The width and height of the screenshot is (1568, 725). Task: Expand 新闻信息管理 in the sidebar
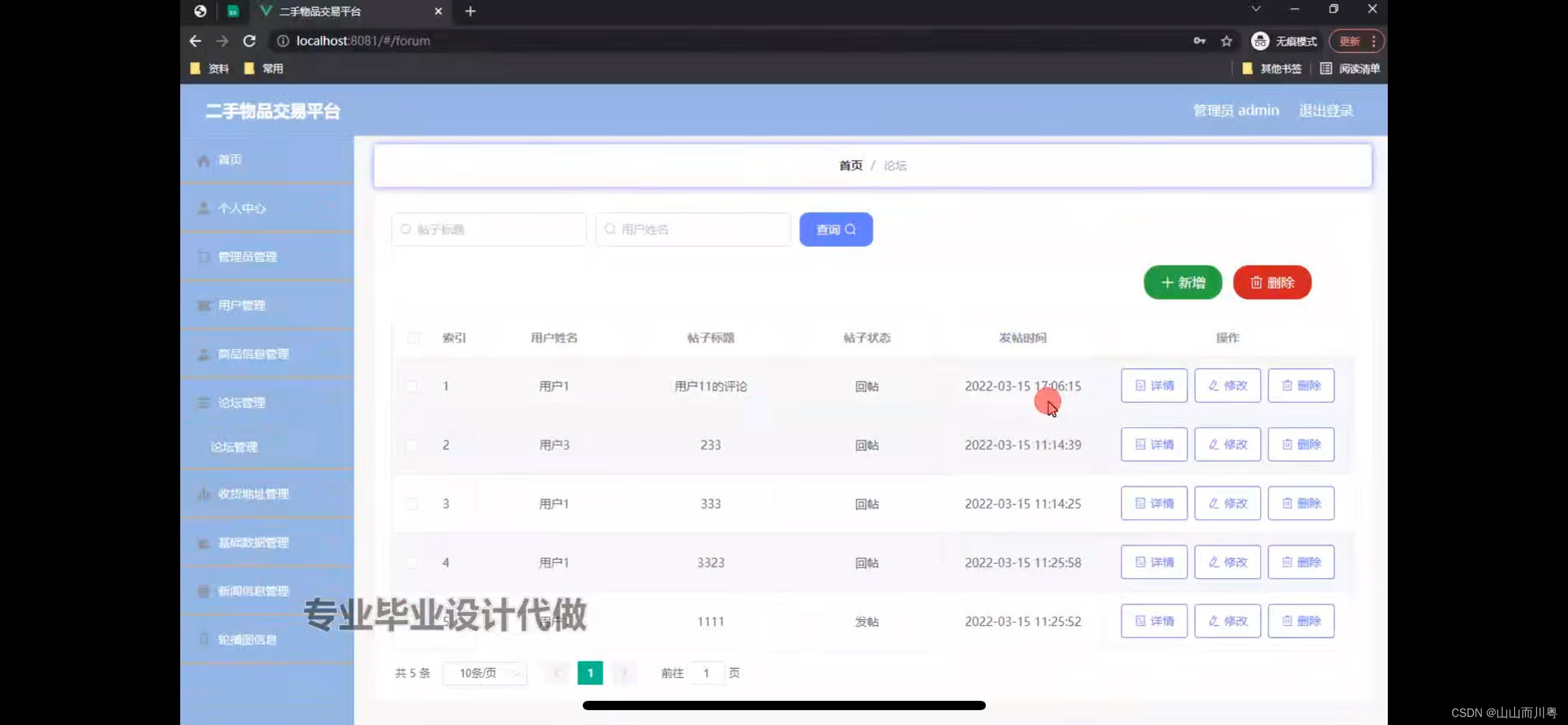click(267, 591)
